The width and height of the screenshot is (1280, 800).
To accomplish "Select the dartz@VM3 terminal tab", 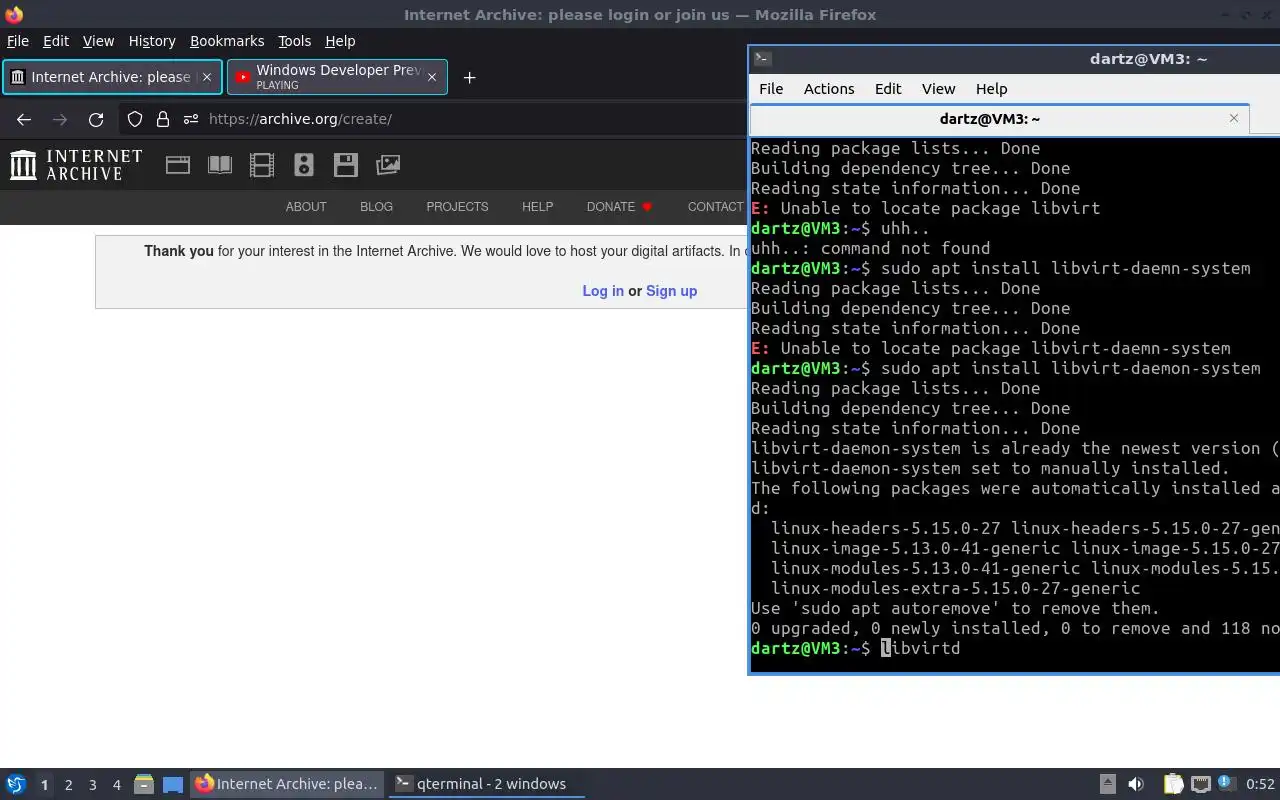I will tap(1000, 119).
